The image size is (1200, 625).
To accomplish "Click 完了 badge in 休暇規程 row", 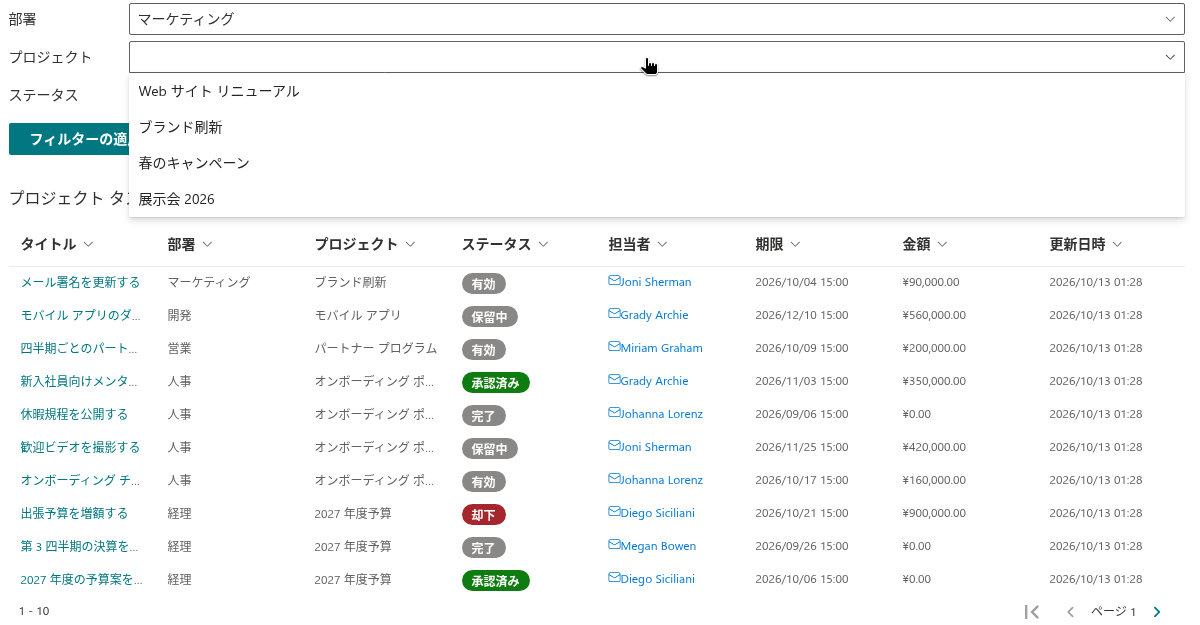I will click(484, 416).
